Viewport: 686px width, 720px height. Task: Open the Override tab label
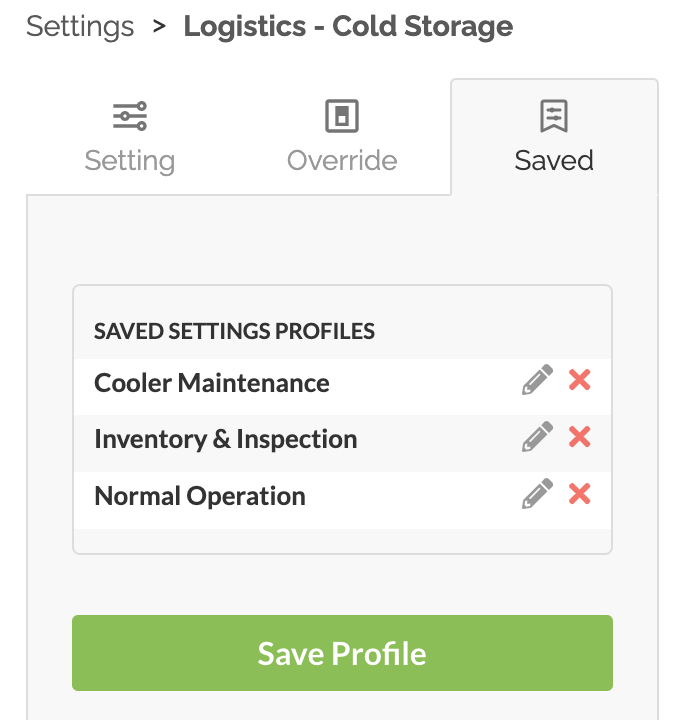[342, 161]
